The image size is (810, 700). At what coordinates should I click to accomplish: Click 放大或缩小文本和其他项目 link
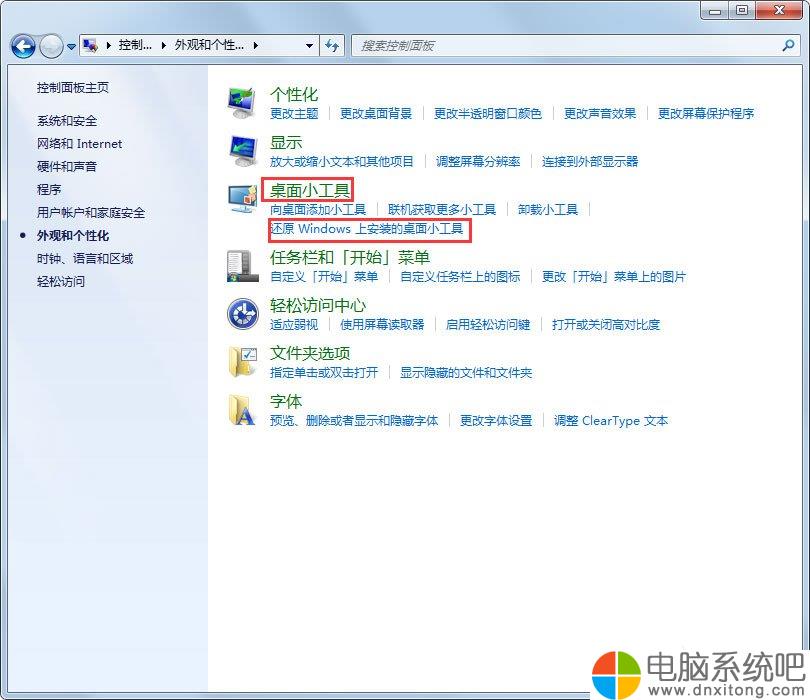click(341, 162)
